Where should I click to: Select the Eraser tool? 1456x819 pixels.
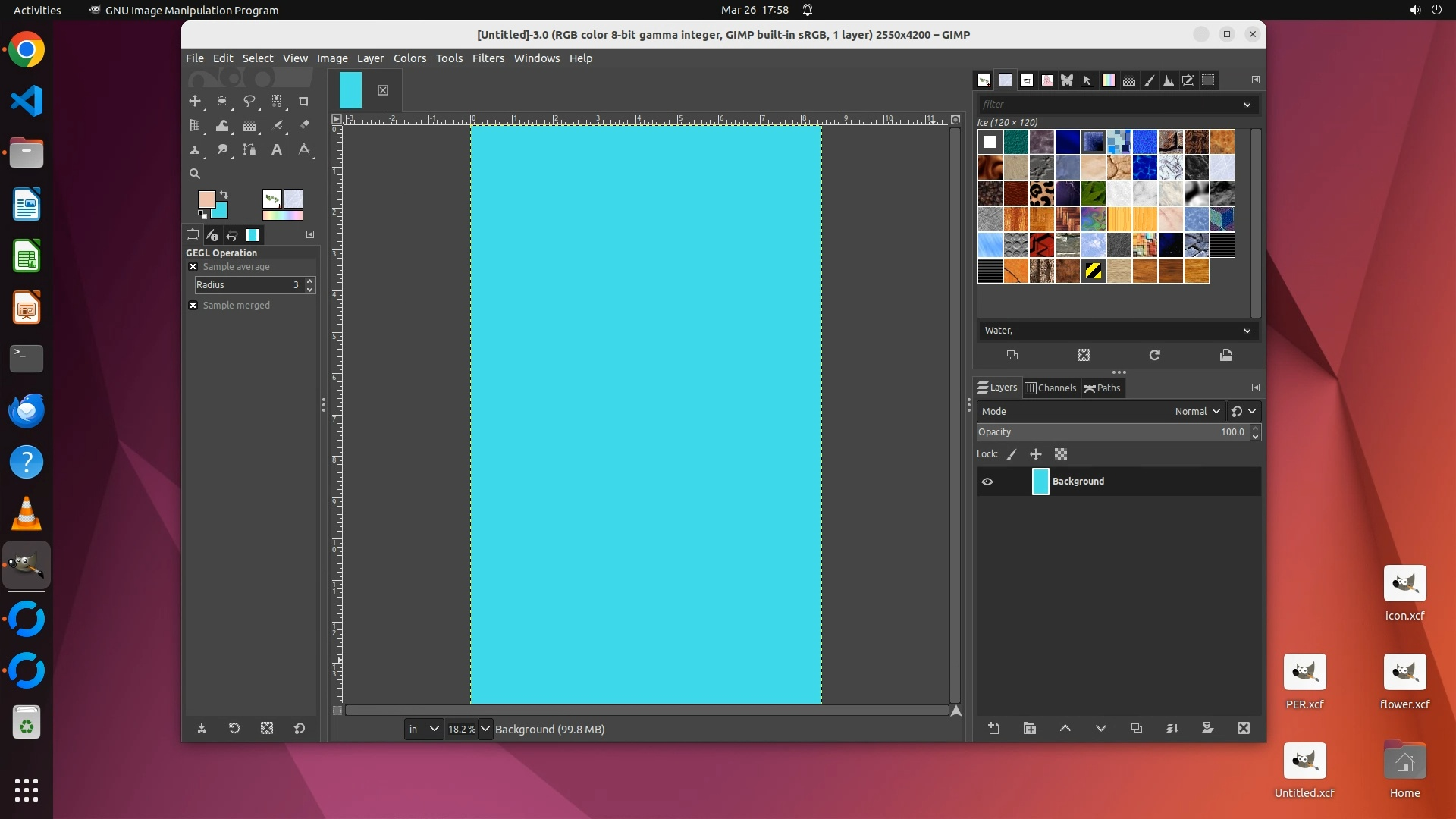(303, 126)
